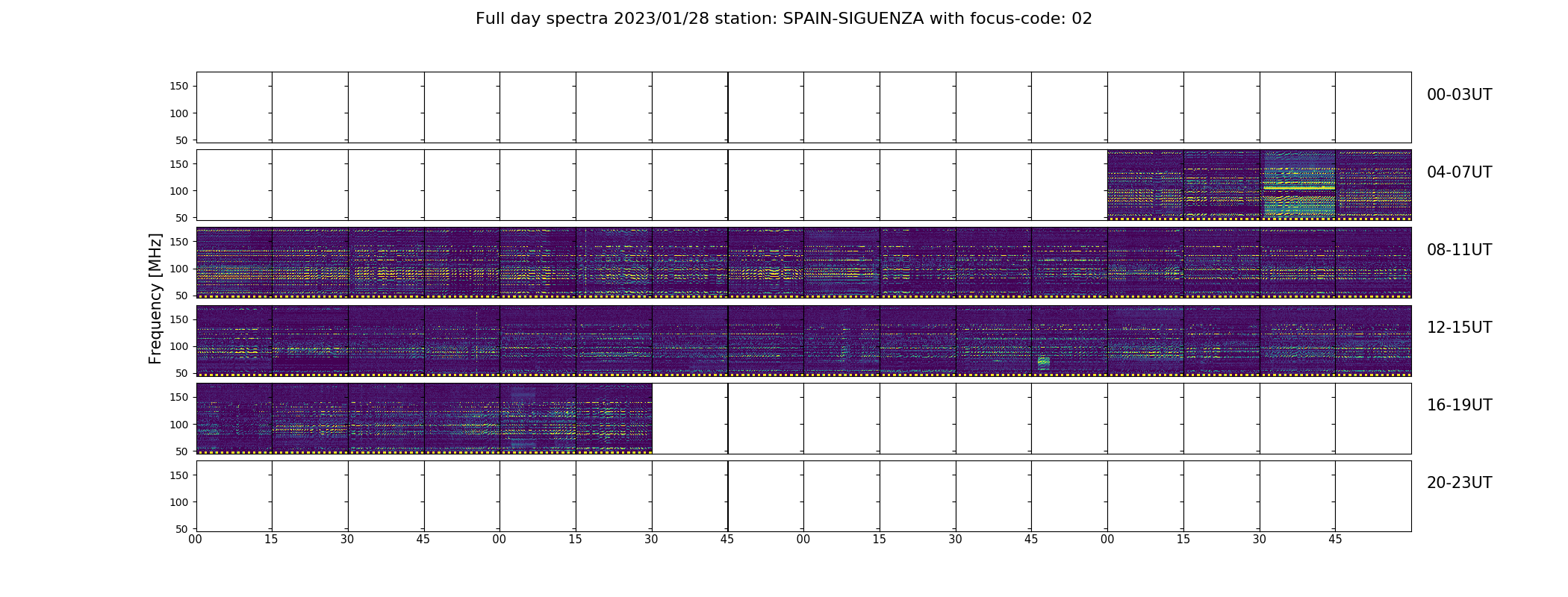
Task: Click the 150 tick label of the 12-15UT row
Action: pyautogui.click(x=179, y=319)
